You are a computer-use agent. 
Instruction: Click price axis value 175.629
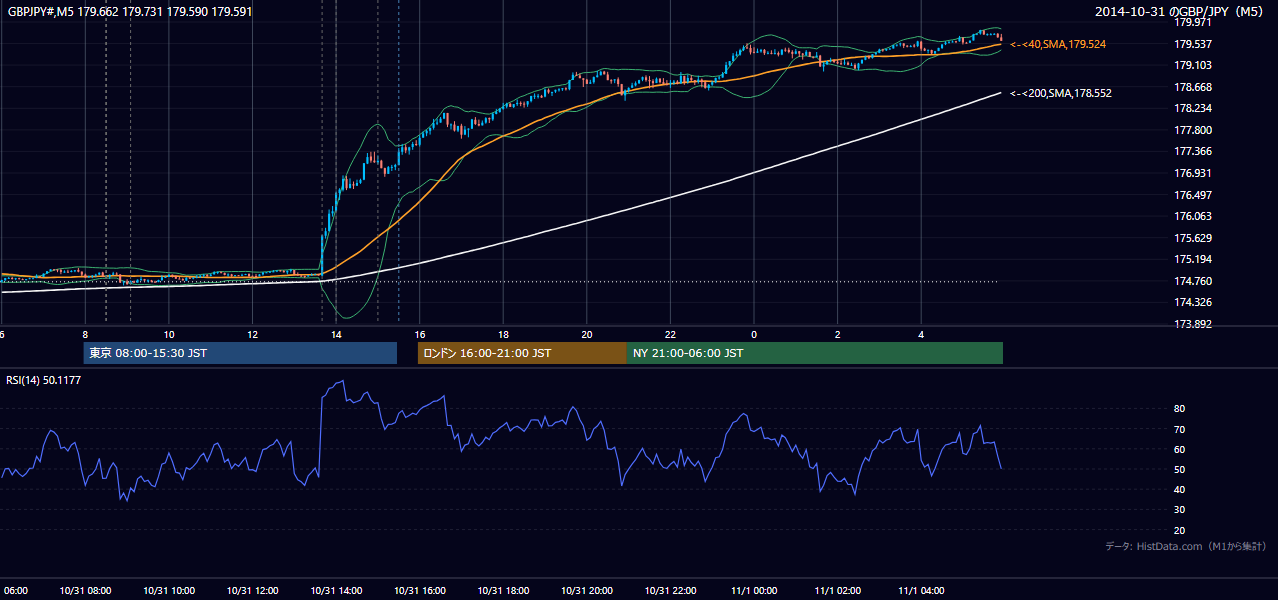pos(1194,238)
